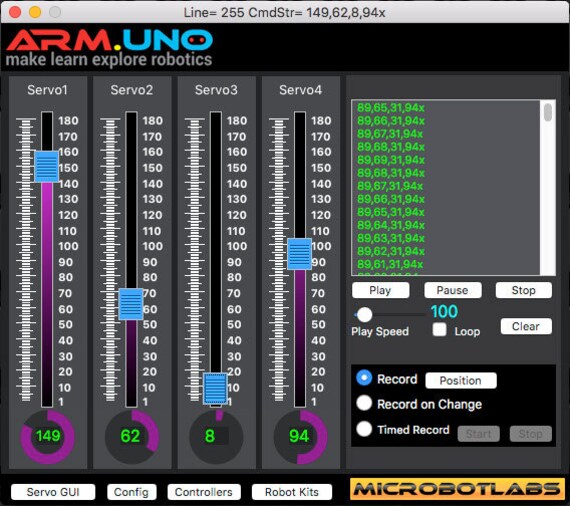Click the Servo3 dial showing 8
This screenshot has width=570, height=506.
tap(216, 437)
